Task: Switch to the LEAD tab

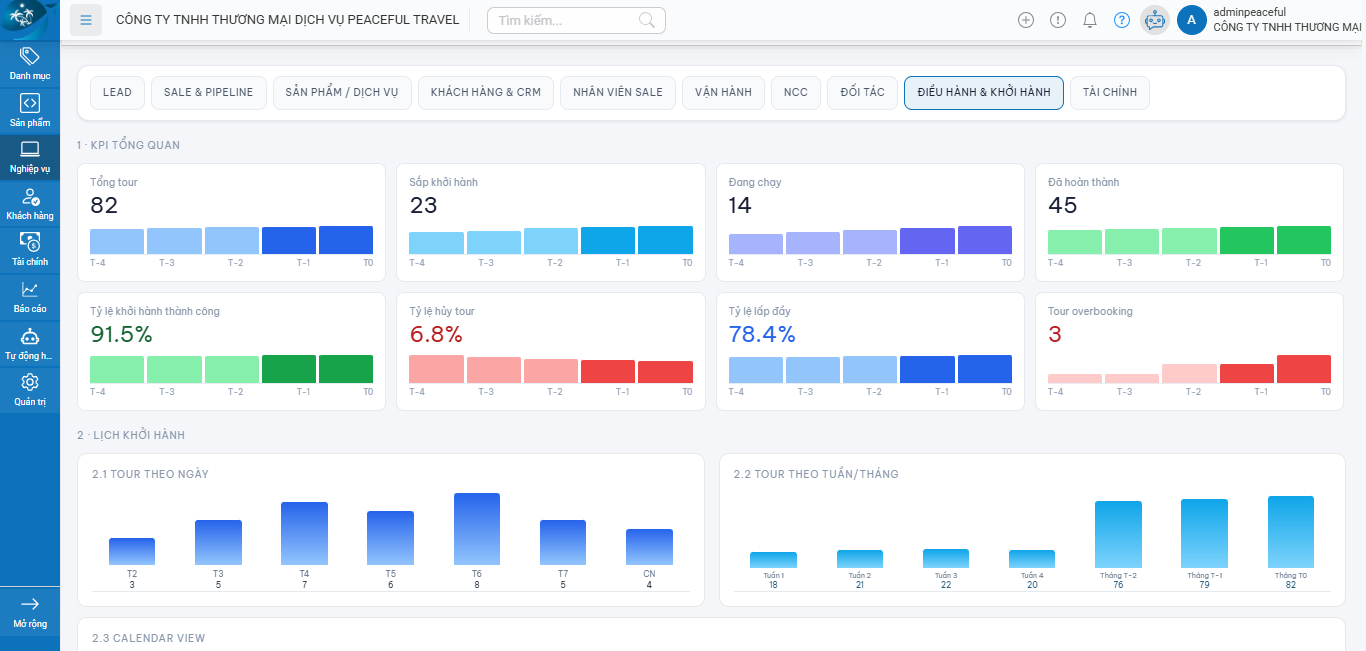Action: click(x=117, y=92)
